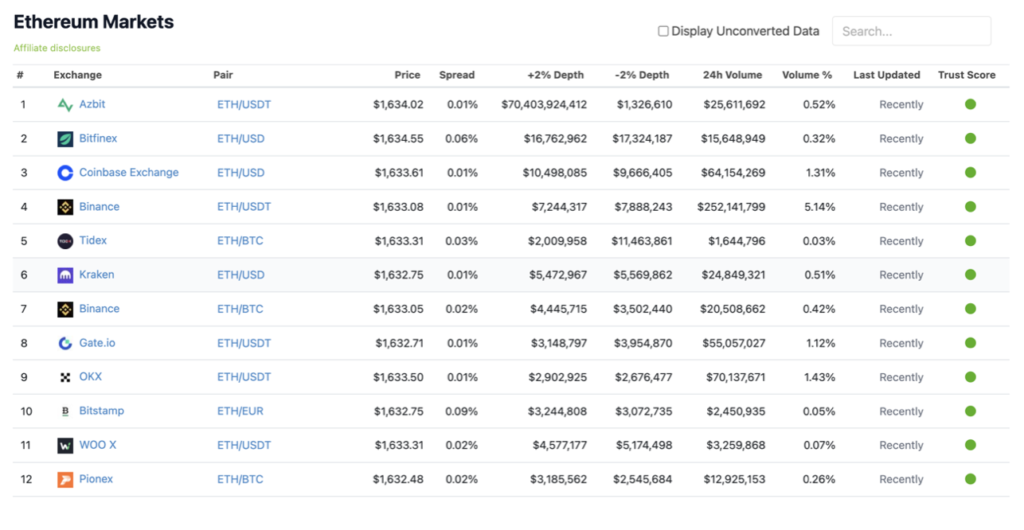Click the green trust score dot for Azbit
The height and width of the screenshot is (530, 1024).
coord(970,104)
